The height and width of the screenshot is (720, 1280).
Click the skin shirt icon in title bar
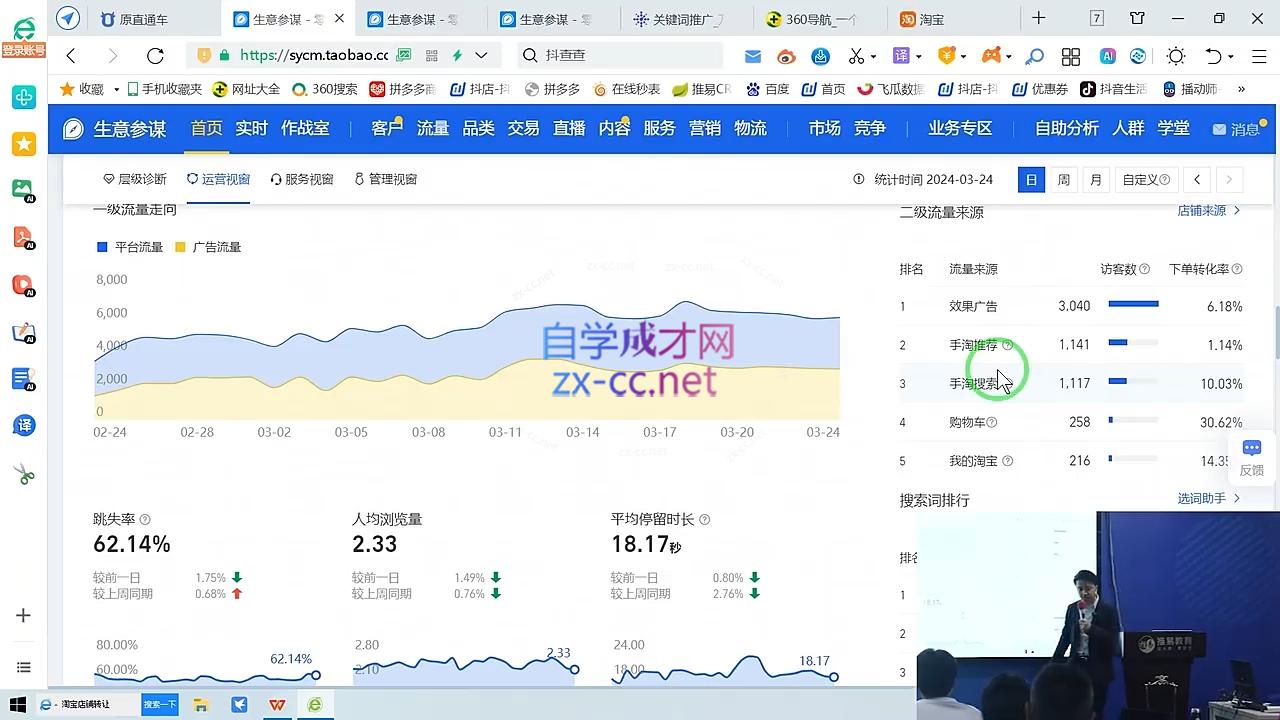(1137, 18)
